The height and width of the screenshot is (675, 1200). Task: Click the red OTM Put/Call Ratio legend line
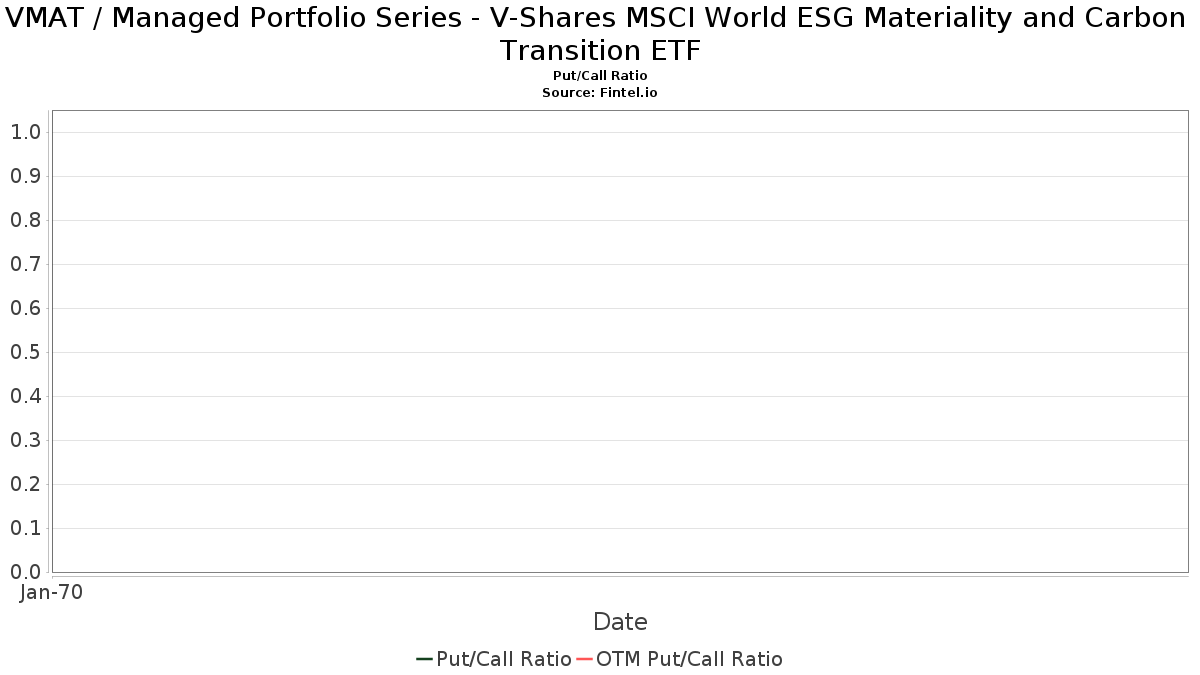pyautogui.click(x=584, y=659)
